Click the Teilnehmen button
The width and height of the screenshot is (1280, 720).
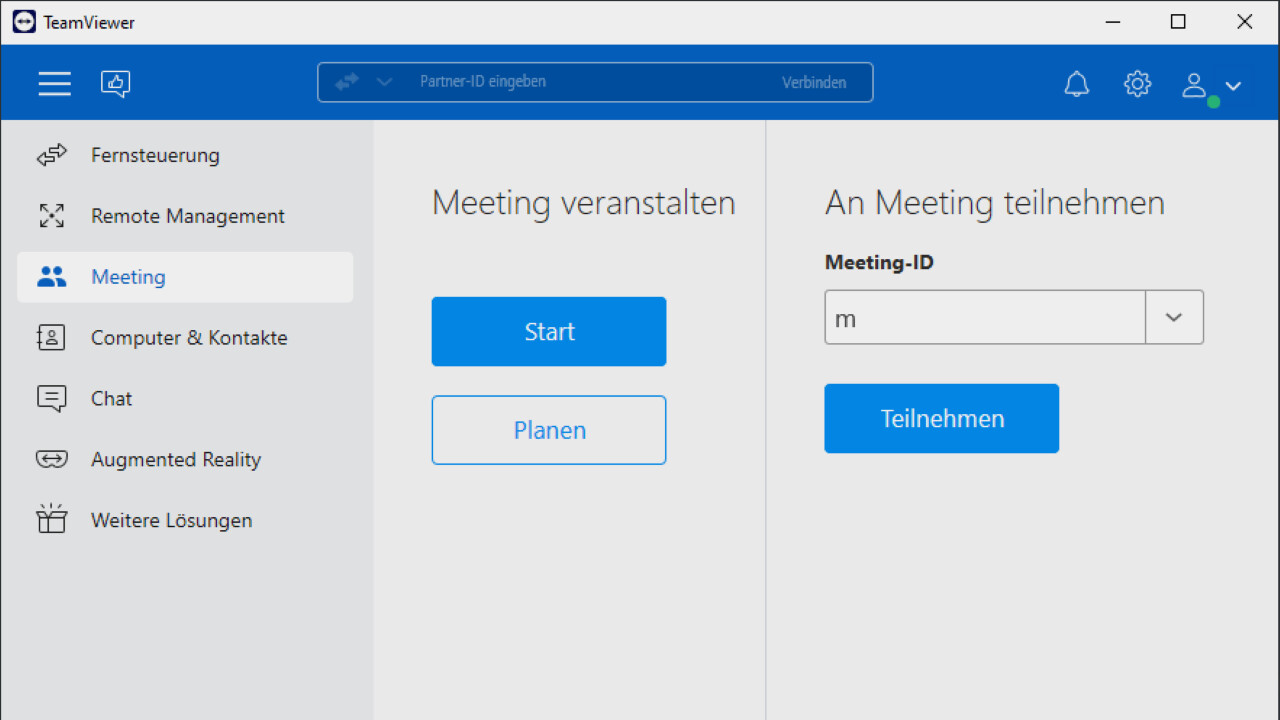pyautogui.click(x=942, y=419)
